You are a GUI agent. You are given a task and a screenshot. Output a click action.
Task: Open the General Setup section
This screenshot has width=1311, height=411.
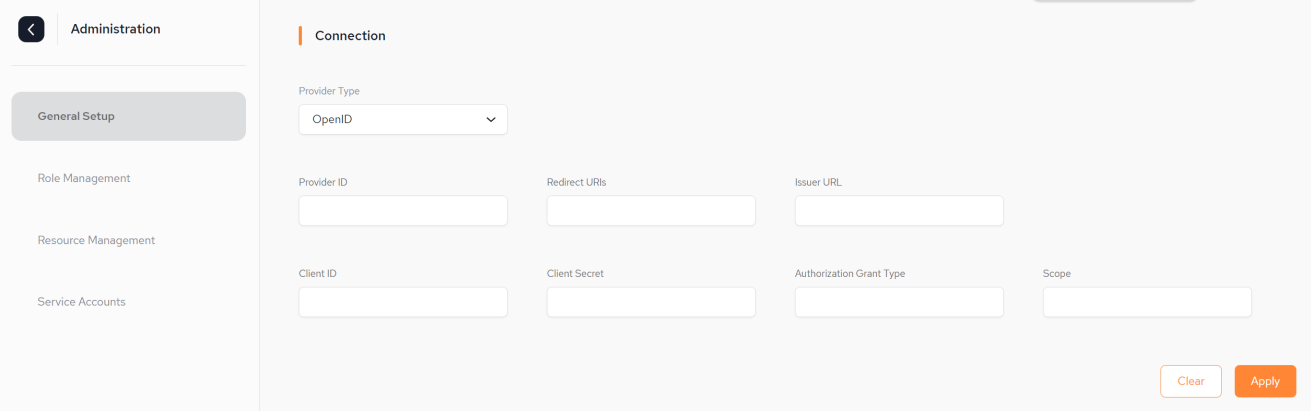click(128, 116)
